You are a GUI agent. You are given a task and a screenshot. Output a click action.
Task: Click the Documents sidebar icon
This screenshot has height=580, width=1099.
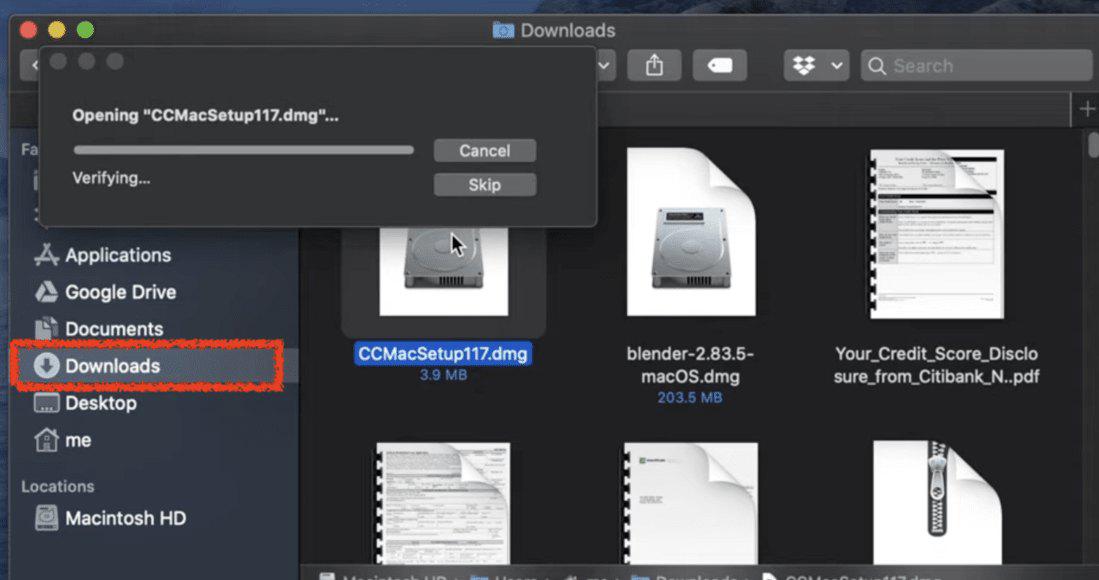tap(46, 329)
